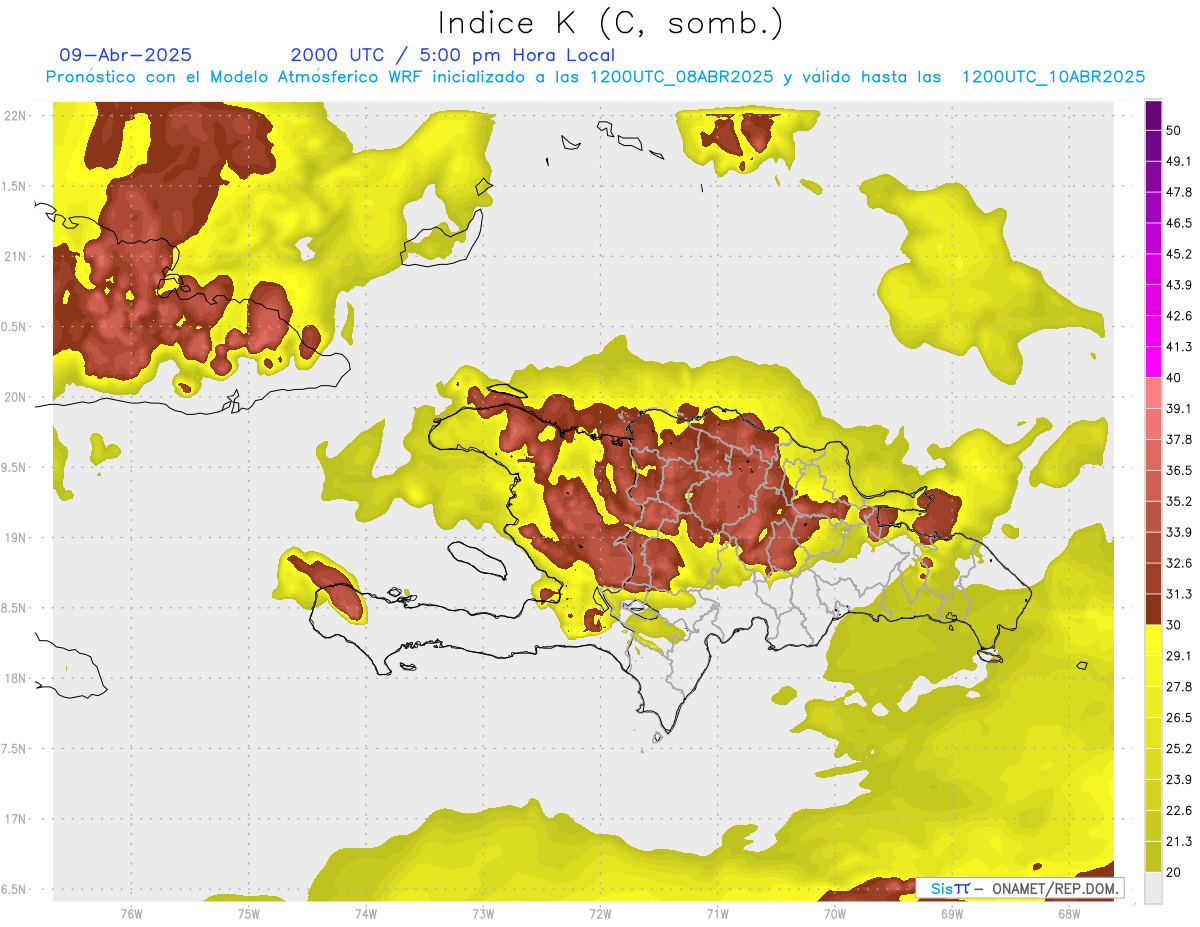Click the colorbar value "43.9"
Viewport: 1200px width, 927px height.
pyautogui.click(x=1179, y=285)
